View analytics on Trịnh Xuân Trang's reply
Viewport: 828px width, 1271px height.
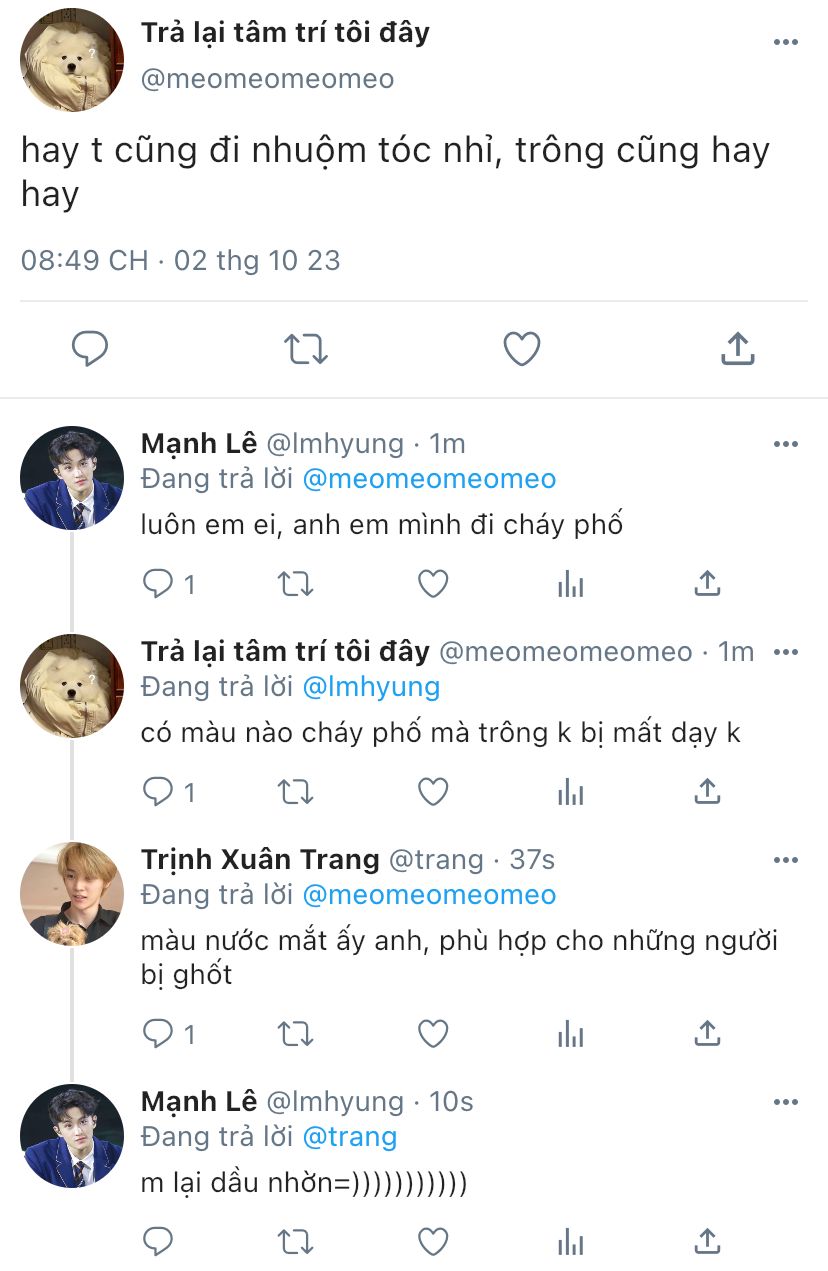pos(570,1033)
